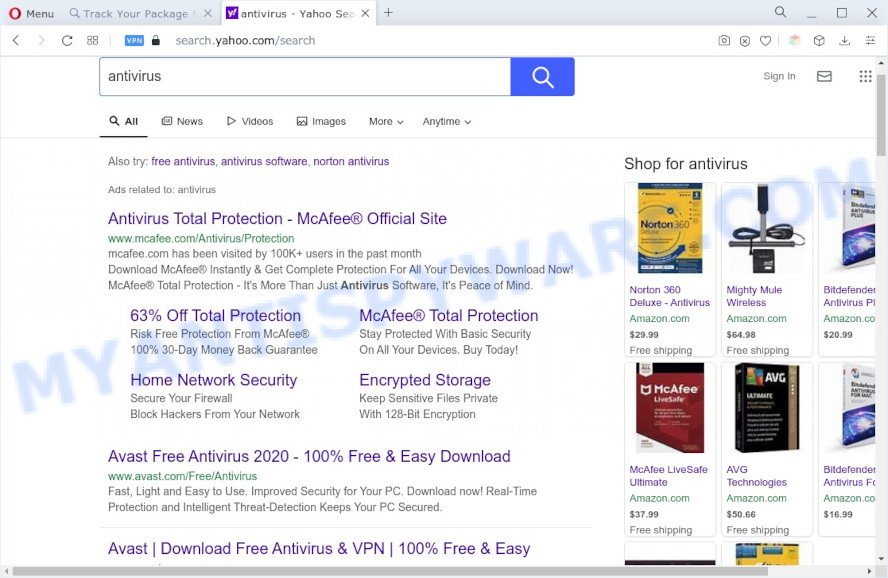The image size is (888, 578).
Task: Click Mighty Mule Wireless product image
Action: [766, 228]
